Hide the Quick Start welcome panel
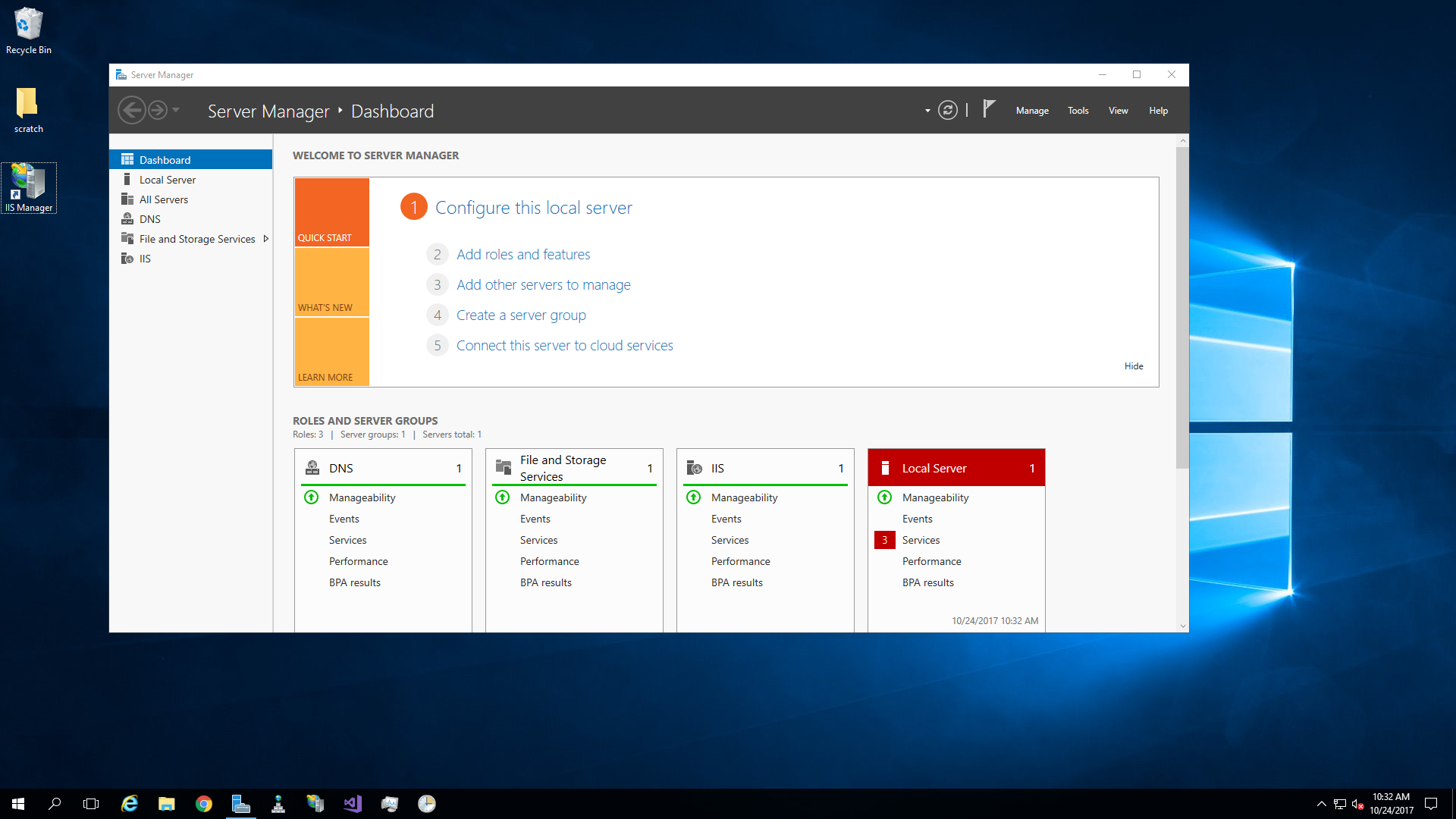The width and height of the screenshot is (1456, 819). (1134, 365)
